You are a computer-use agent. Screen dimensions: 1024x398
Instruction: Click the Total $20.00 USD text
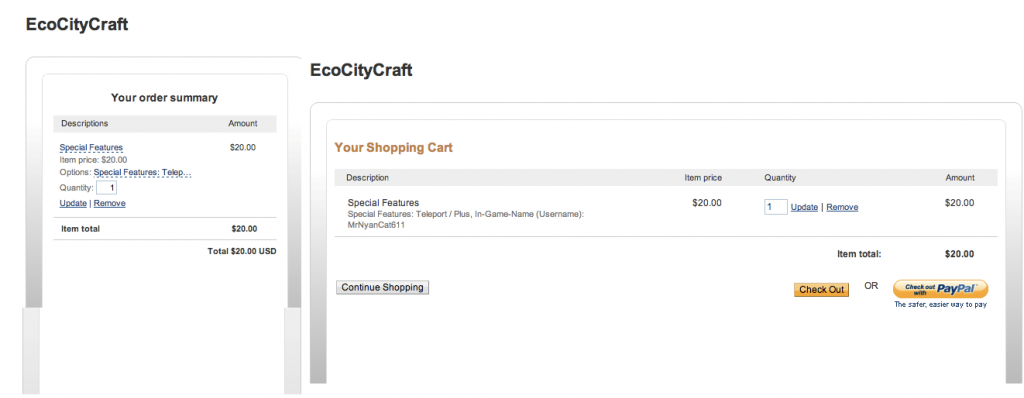pyautogui.click(x=242, y=252)
